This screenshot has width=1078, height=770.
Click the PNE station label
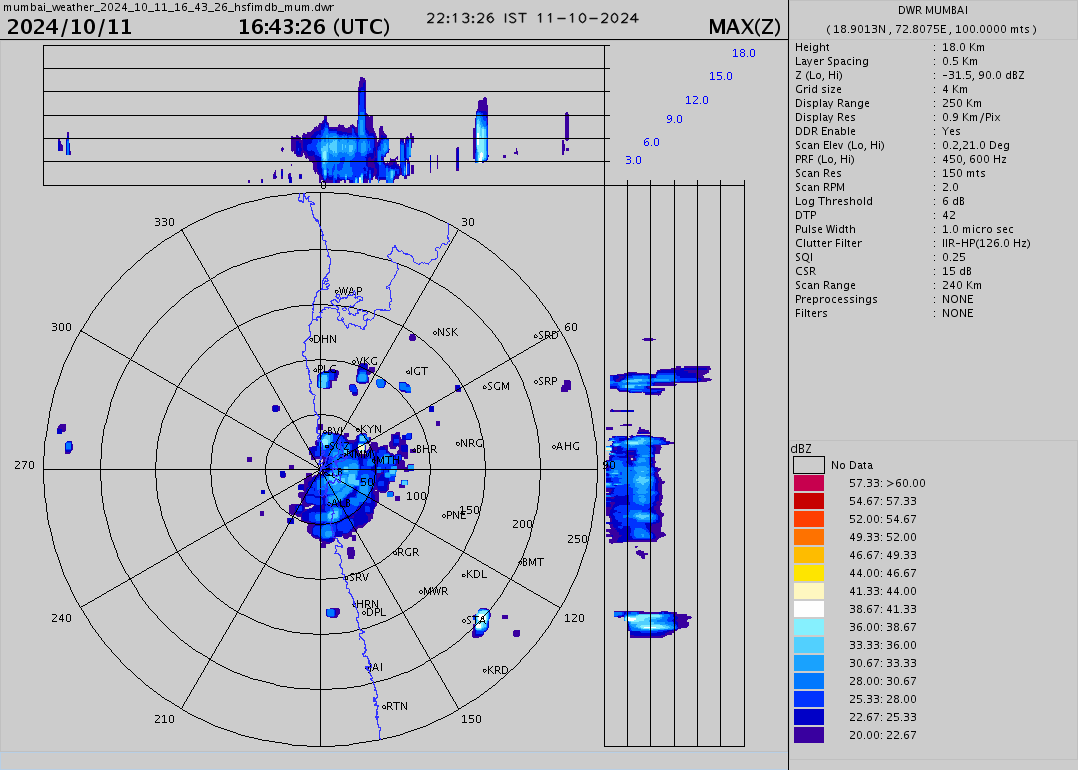pyautogui.click(x=456, y=515)
